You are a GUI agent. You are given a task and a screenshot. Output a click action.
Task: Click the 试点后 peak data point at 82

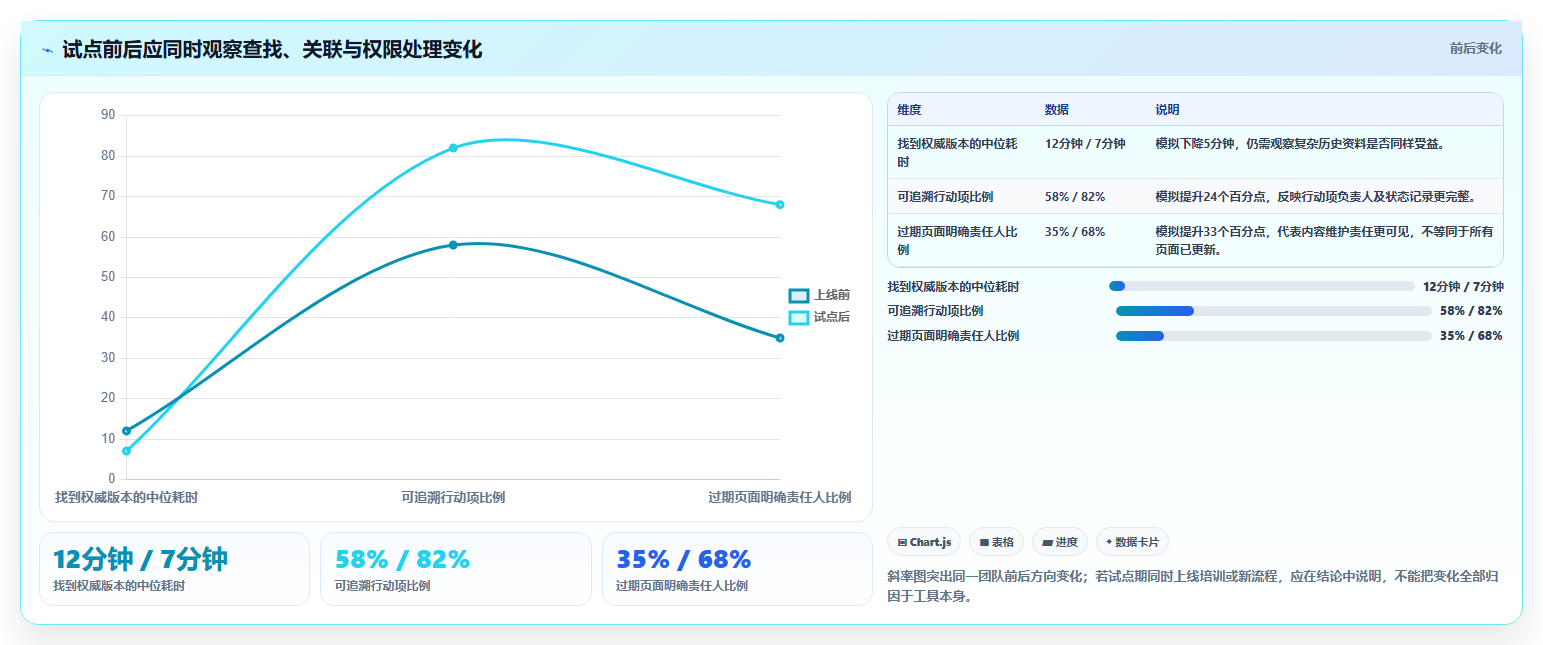coord(453,148)
